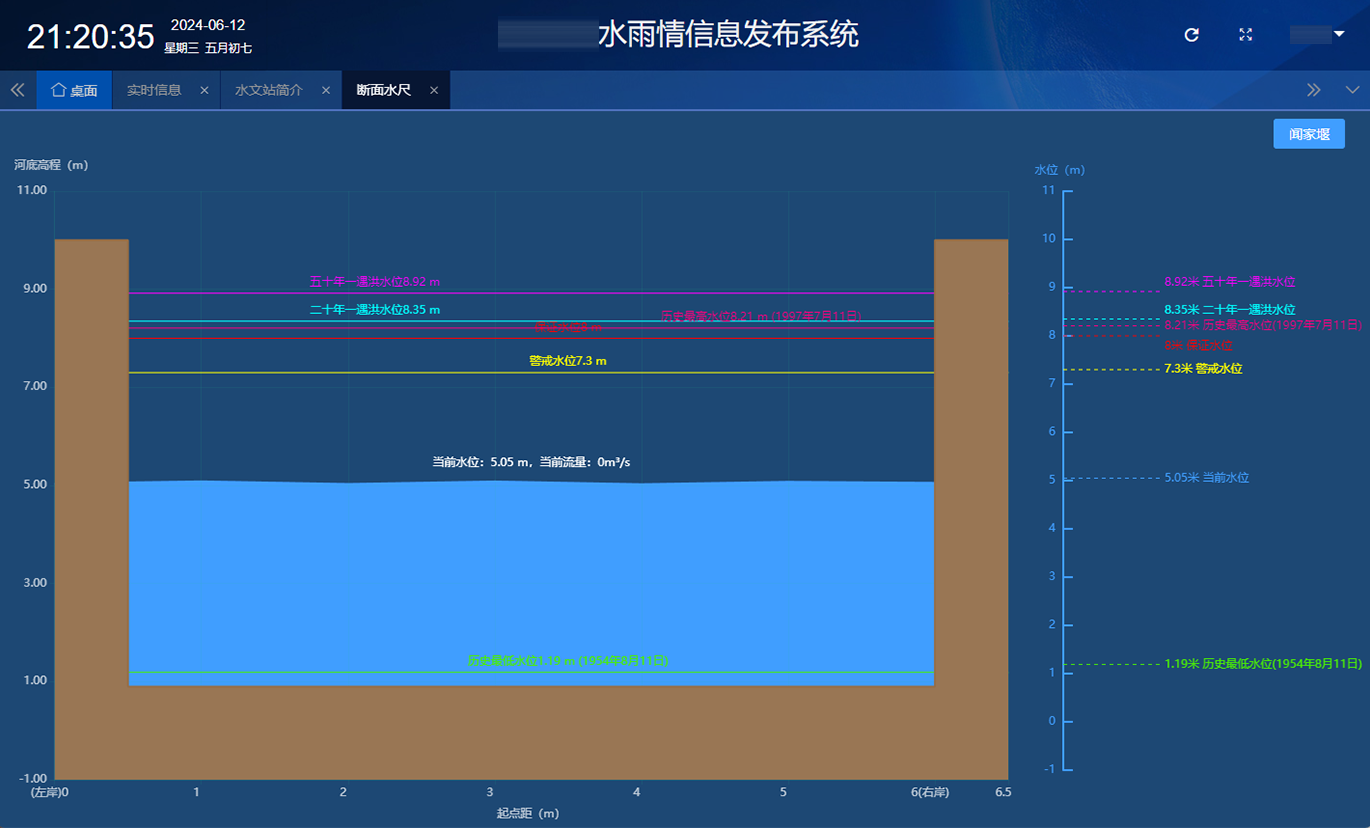
Task: Refresh the dashboard data
Action: coord(1191,35)
